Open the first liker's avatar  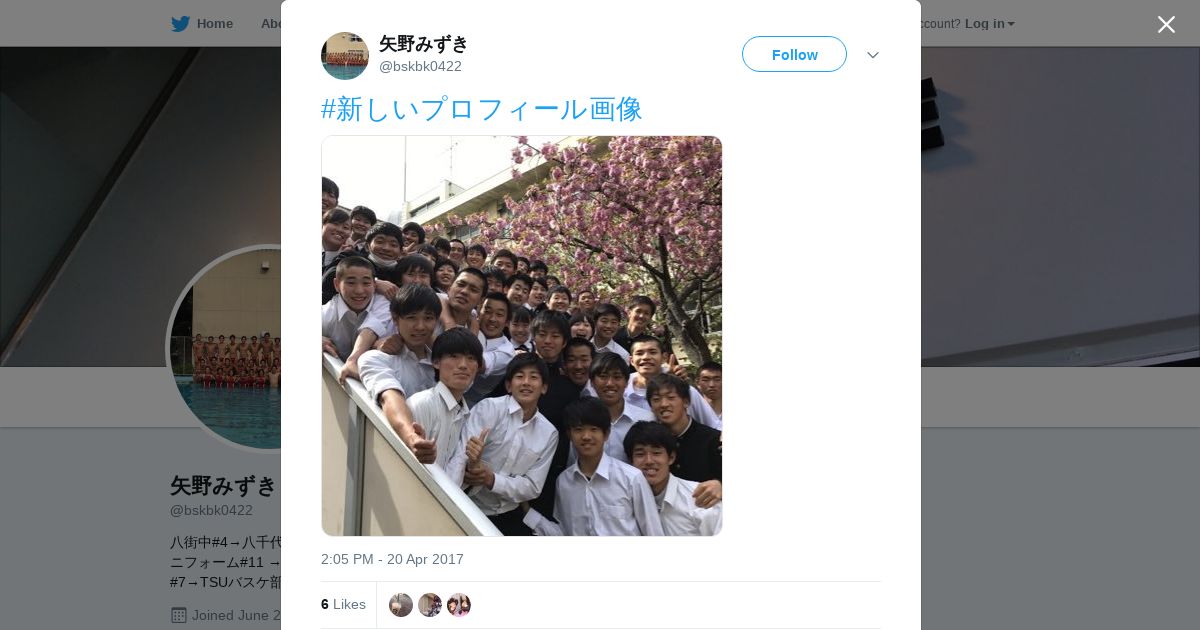coord(401,605)
